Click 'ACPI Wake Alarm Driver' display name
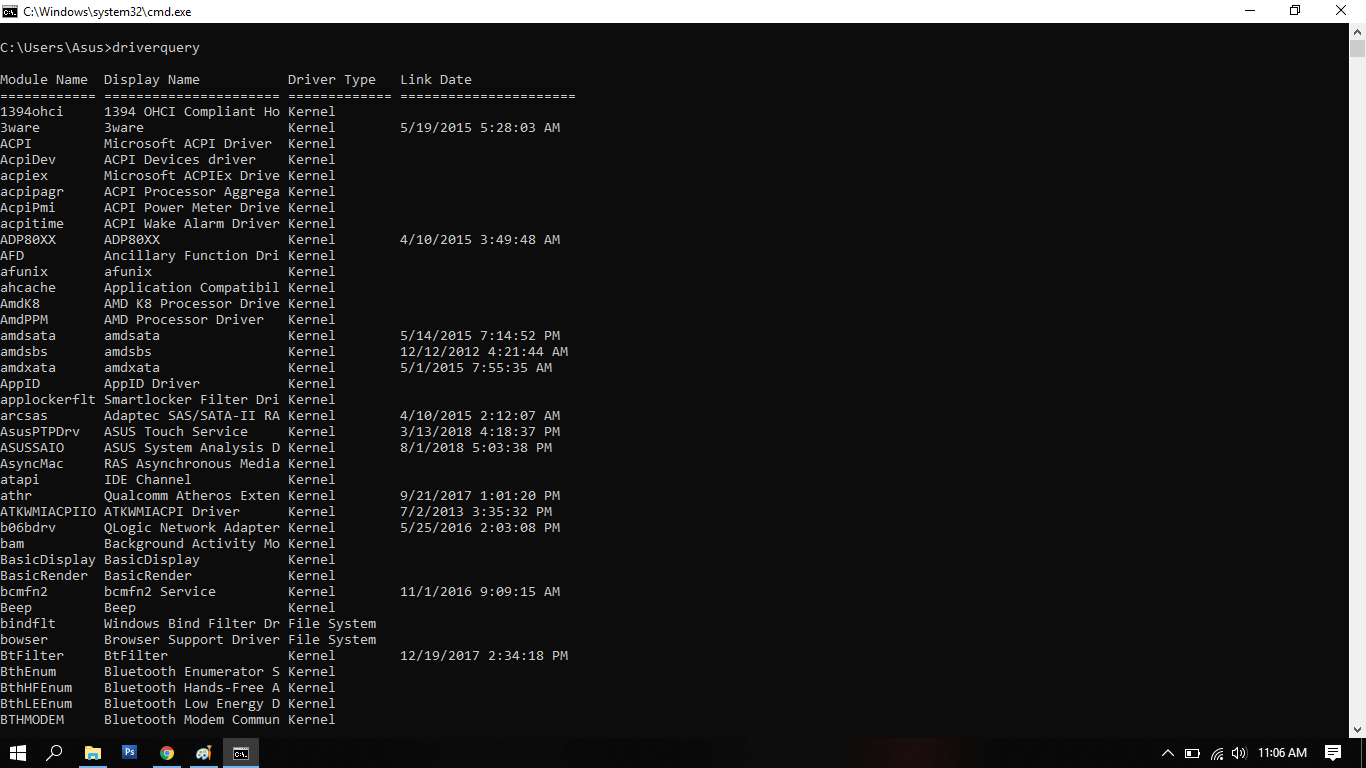1366x768 pixels. pos(192,224)
